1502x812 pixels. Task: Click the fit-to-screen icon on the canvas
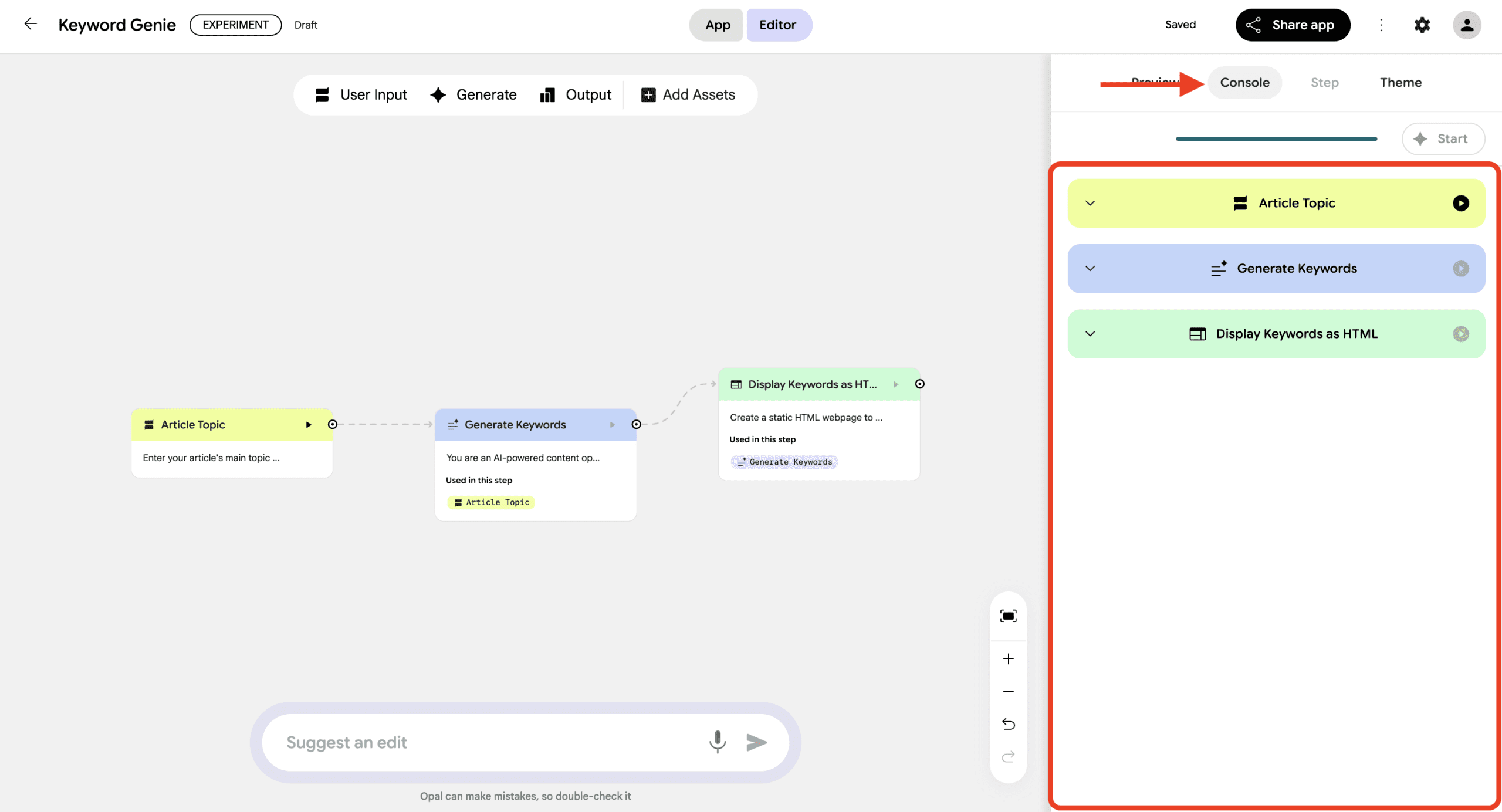coord(1008,615)
